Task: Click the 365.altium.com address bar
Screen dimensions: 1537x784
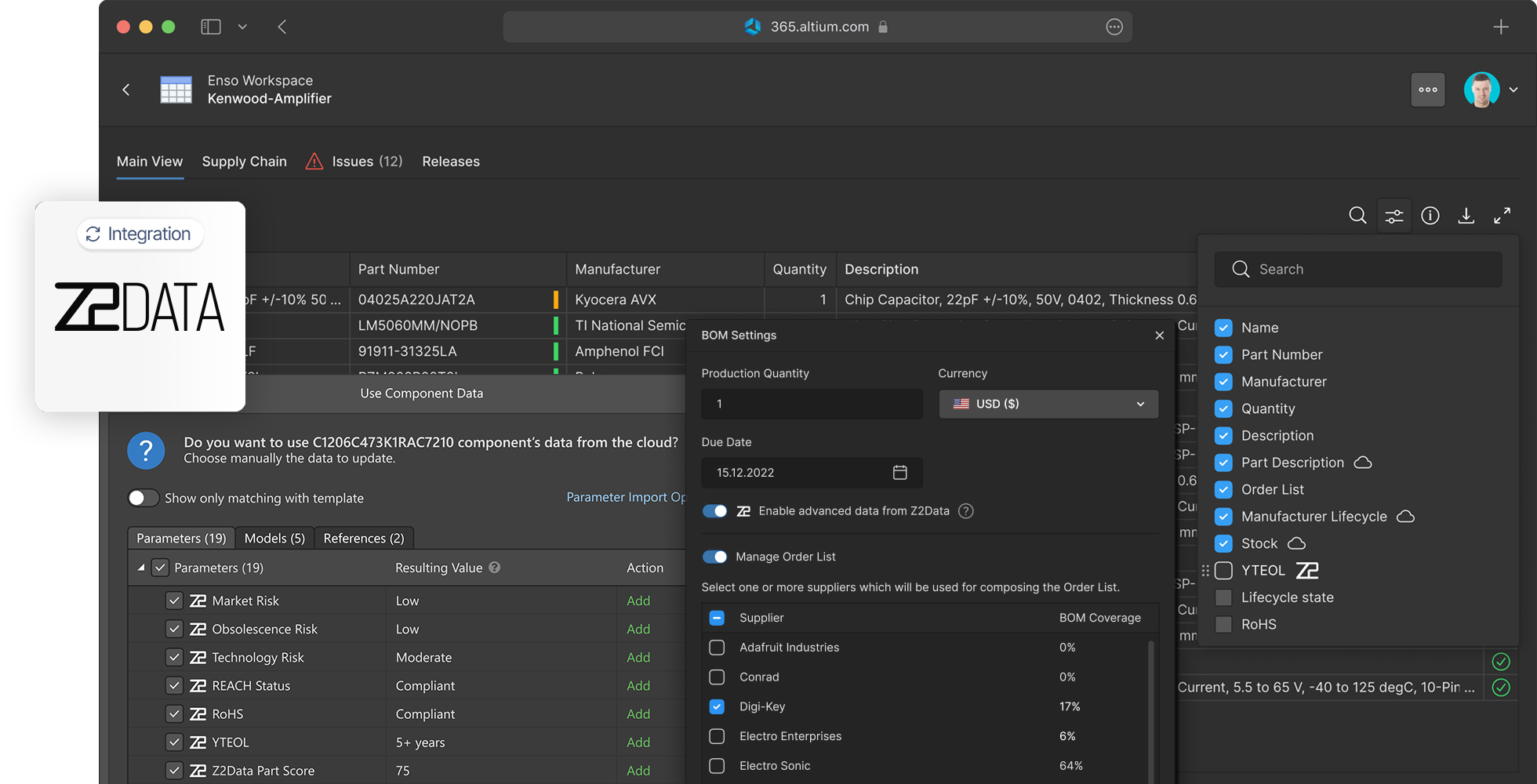Action: (x=817, y=27)
